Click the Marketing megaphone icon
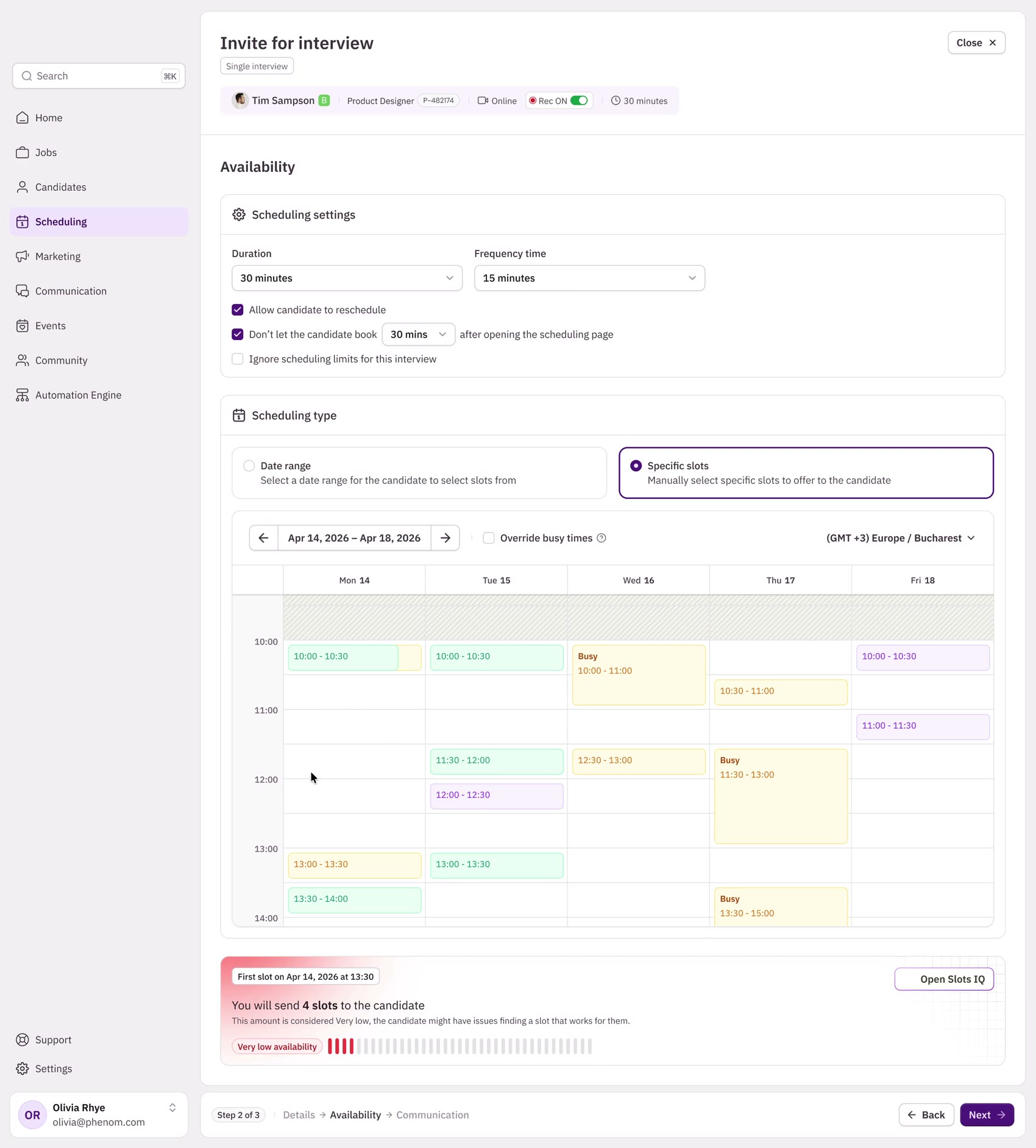The height and width of the screenshot is (1148, 1036). [23, 257]
